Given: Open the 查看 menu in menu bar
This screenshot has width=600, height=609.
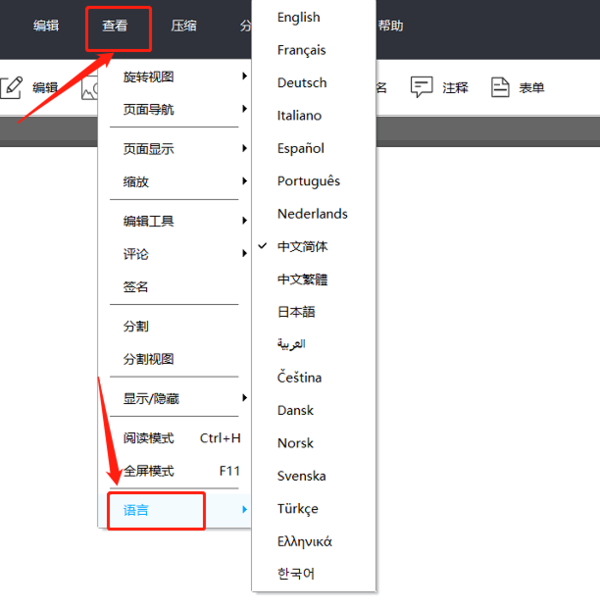Looking at the screenshot, I should tap(115, 26).
